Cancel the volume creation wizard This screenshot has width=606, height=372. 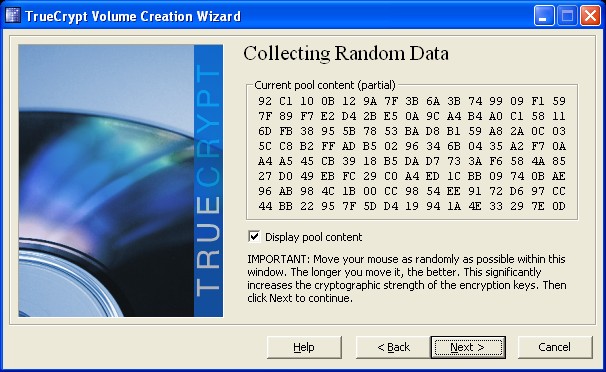[555, 347]
